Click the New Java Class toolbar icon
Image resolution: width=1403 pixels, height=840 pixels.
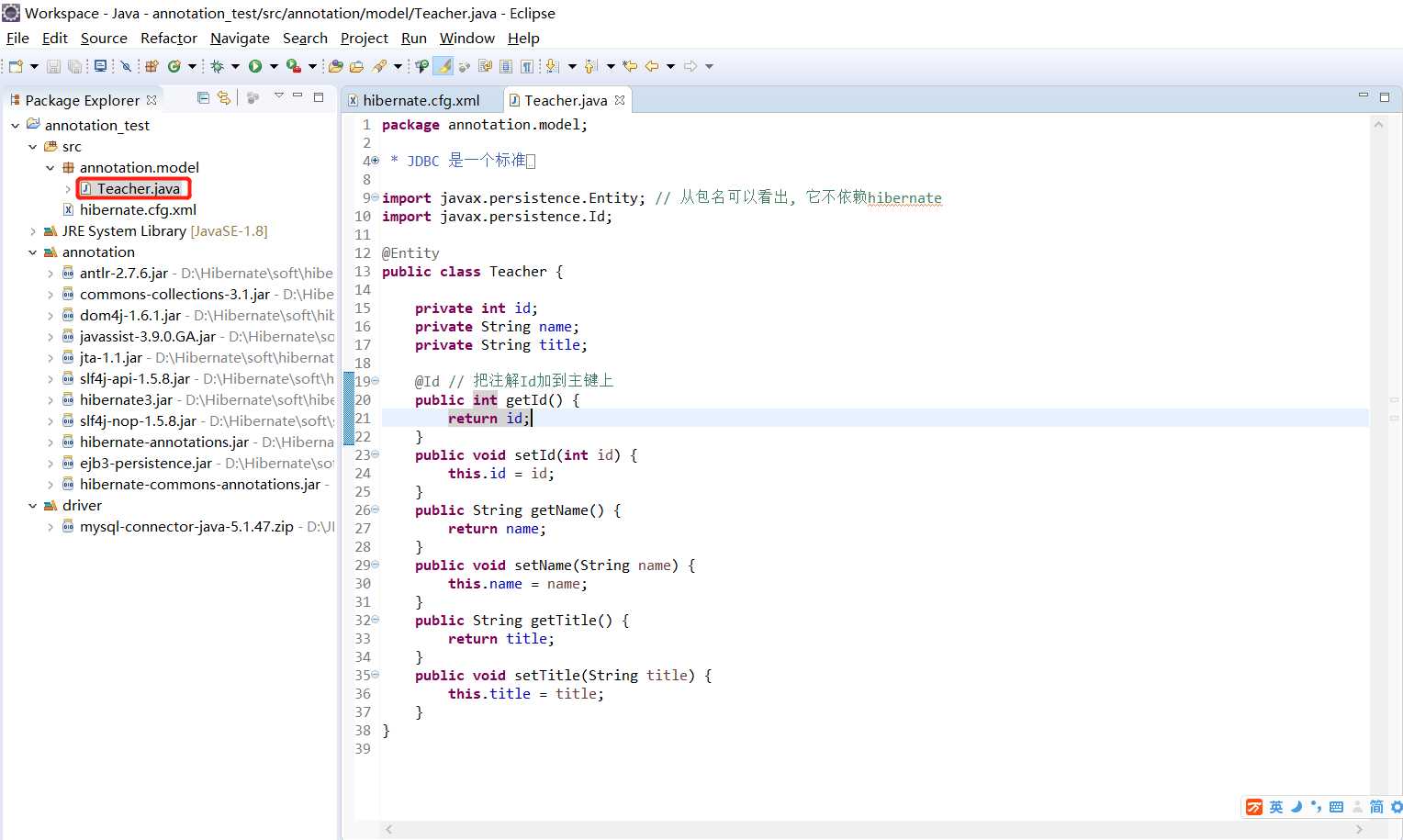click(x=174, y=66)
